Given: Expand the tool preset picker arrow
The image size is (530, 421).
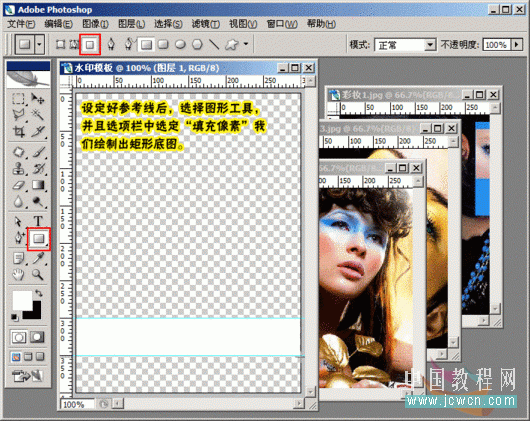Looking at the screenshot, I should [x=40, y=44].
